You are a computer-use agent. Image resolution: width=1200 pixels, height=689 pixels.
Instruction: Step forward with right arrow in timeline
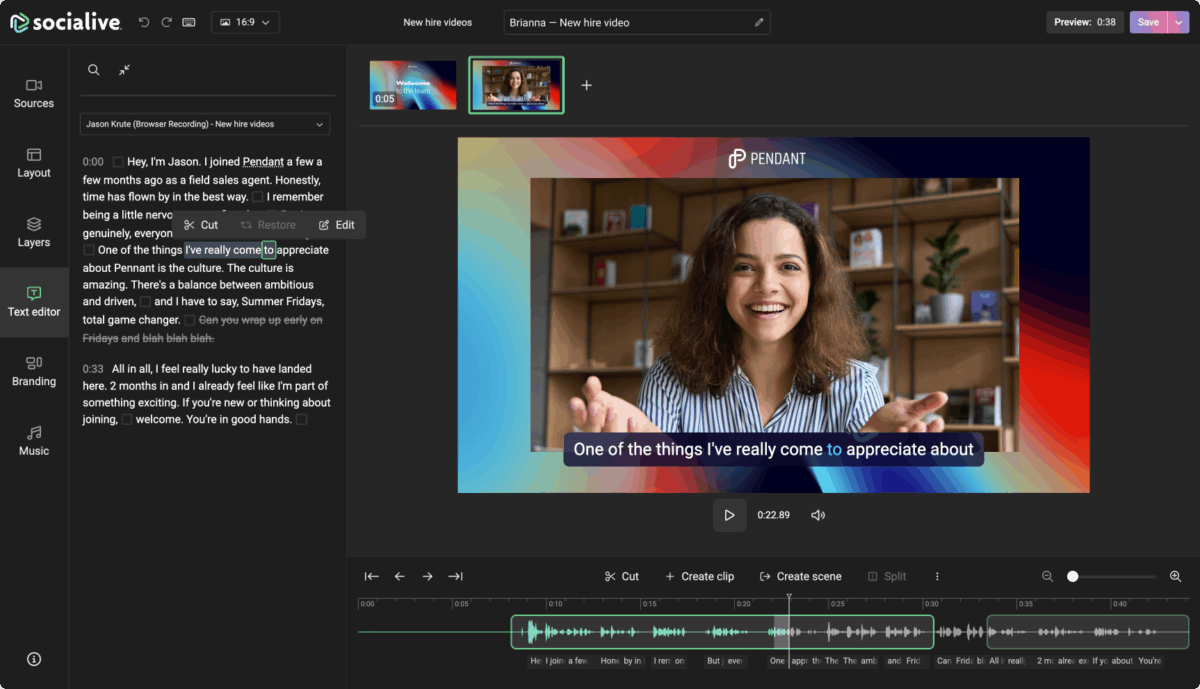[x=428, y=576]
